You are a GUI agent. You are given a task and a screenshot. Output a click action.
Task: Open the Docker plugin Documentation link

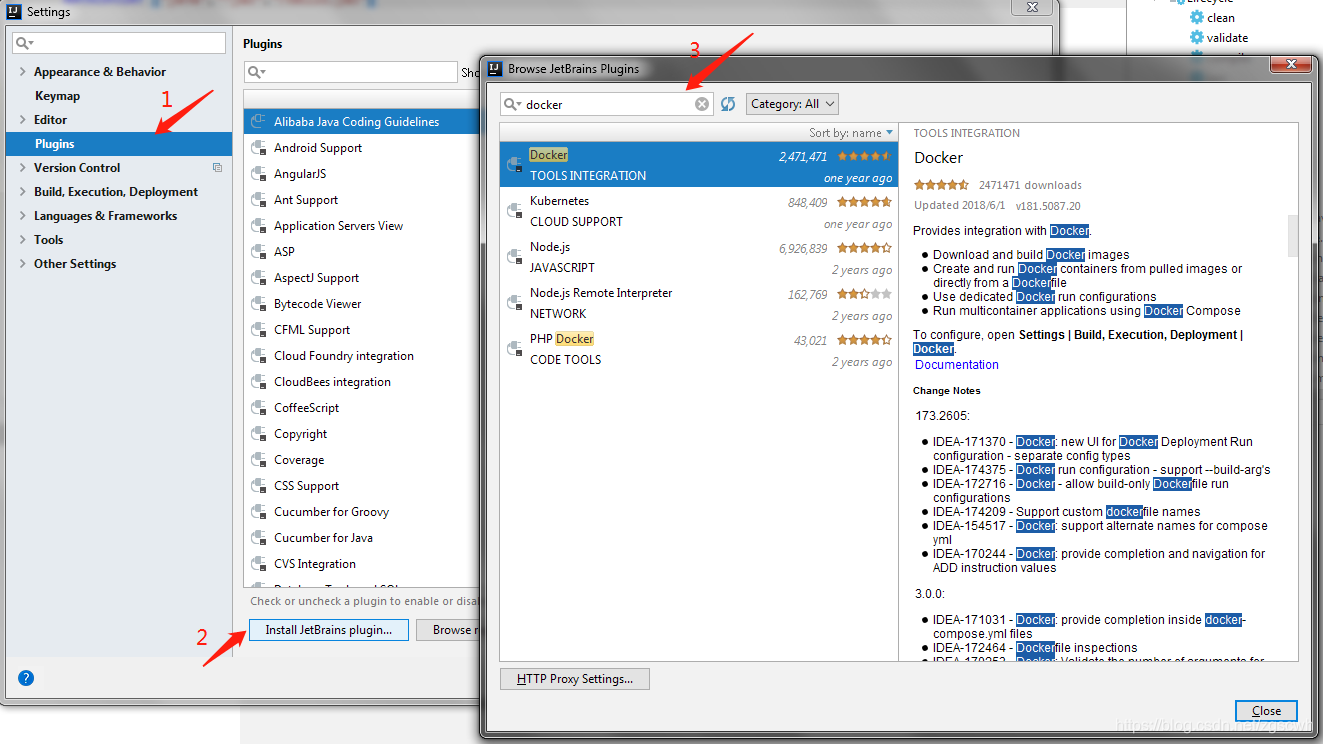pos(957,365)
